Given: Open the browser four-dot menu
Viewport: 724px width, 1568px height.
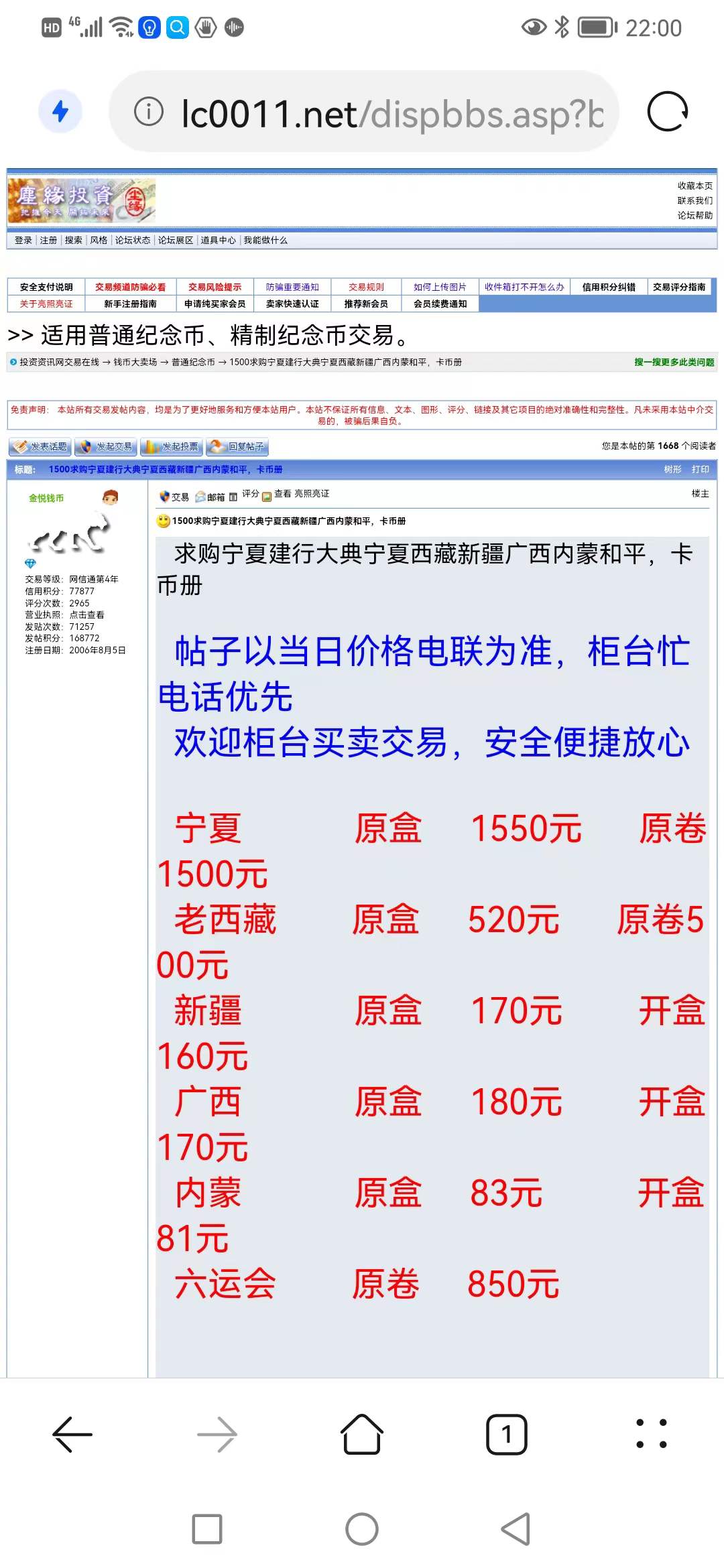Looking at the screenshot, I should [x=652, y=1434].
